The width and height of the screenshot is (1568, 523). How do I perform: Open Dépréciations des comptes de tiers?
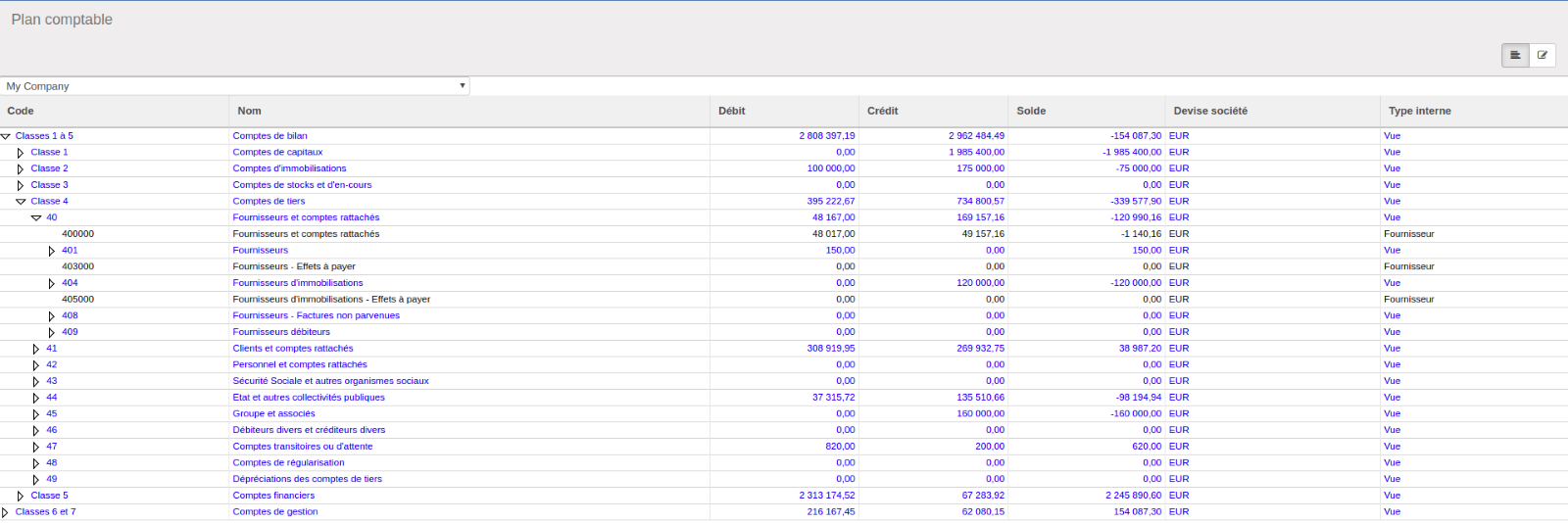[x=307, y=479]
